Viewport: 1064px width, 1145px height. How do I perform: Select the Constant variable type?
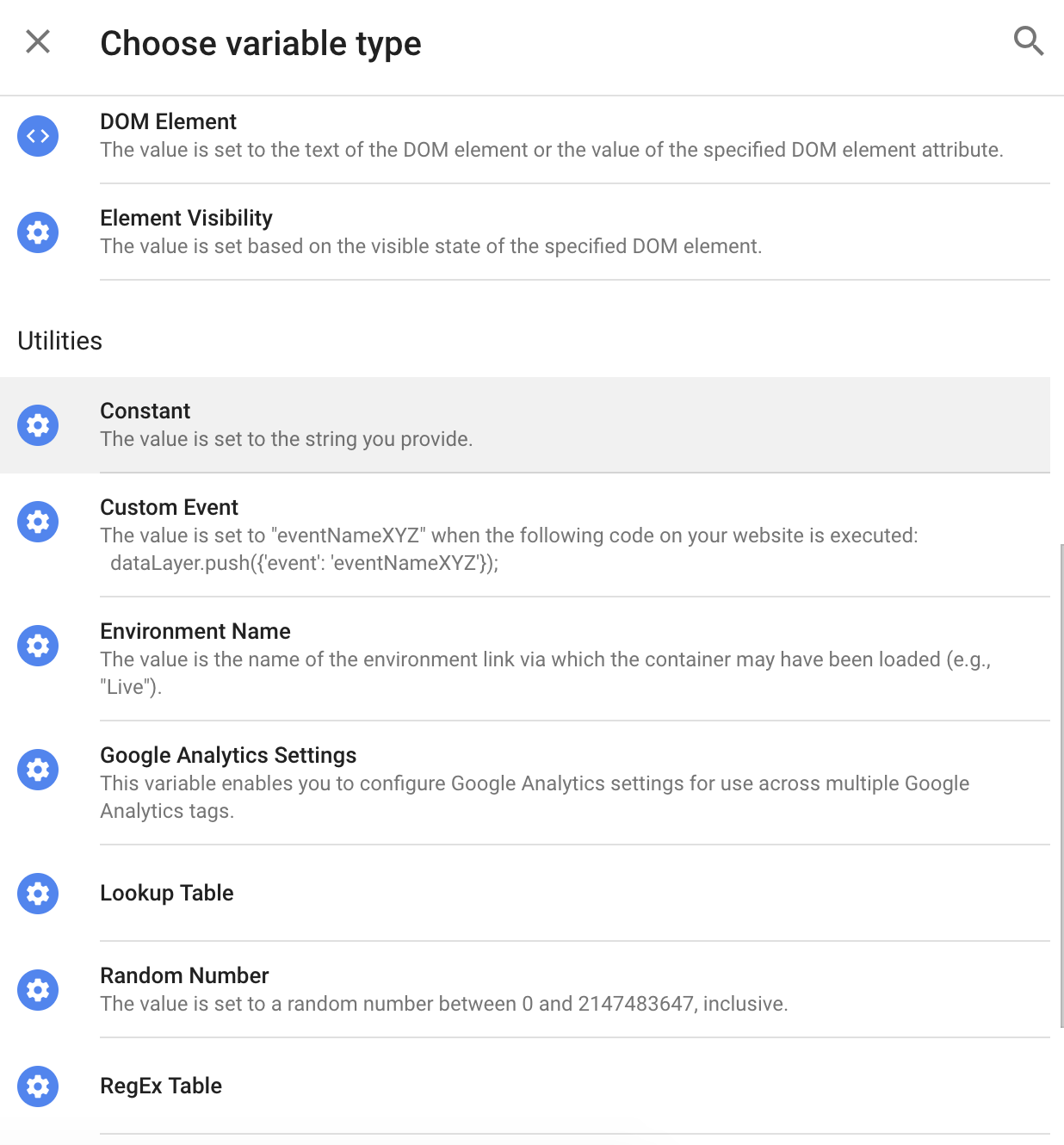pos(145,412)
